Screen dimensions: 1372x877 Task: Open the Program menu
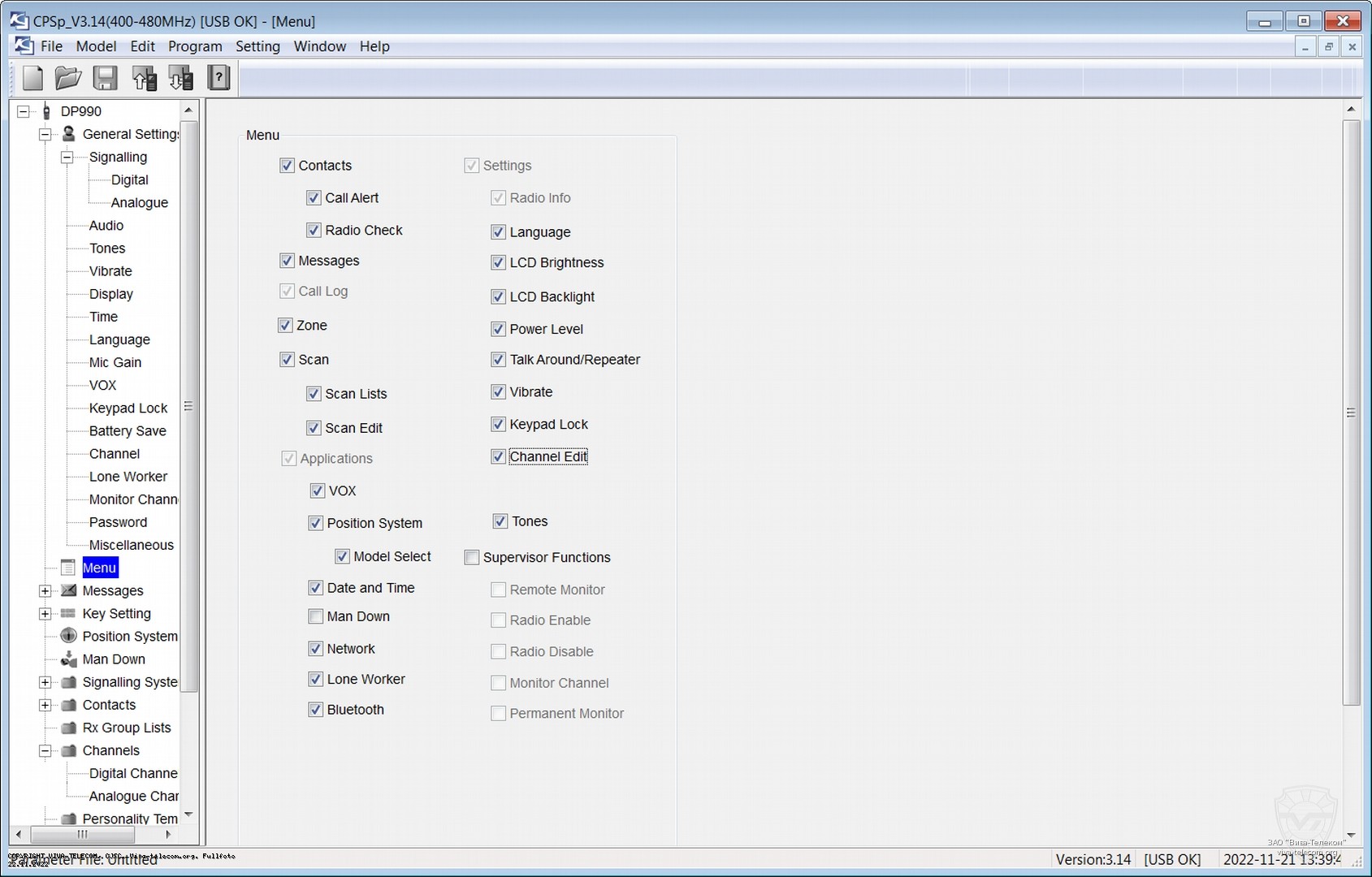click(x=195, y=46)
